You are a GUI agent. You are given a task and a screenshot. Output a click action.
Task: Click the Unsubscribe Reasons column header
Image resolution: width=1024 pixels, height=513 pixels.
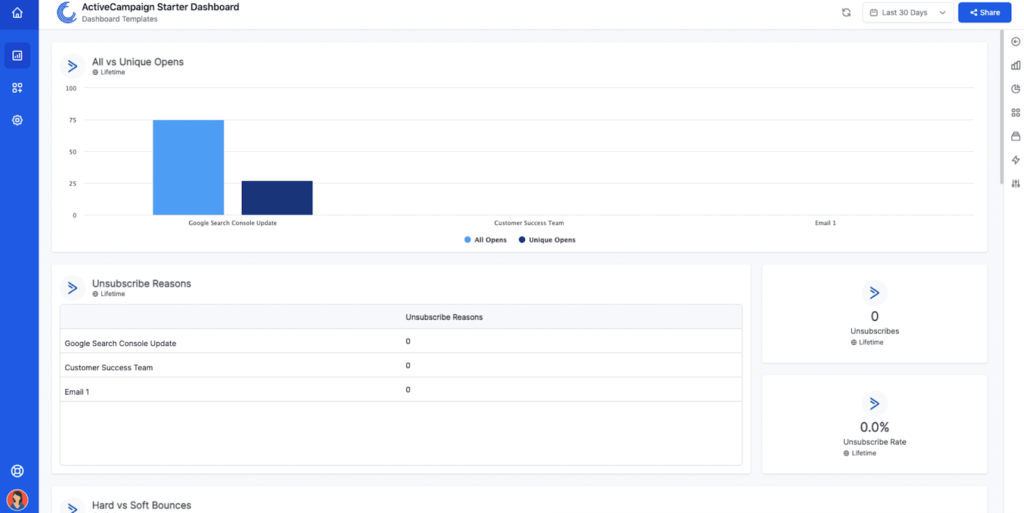point(444,317)
